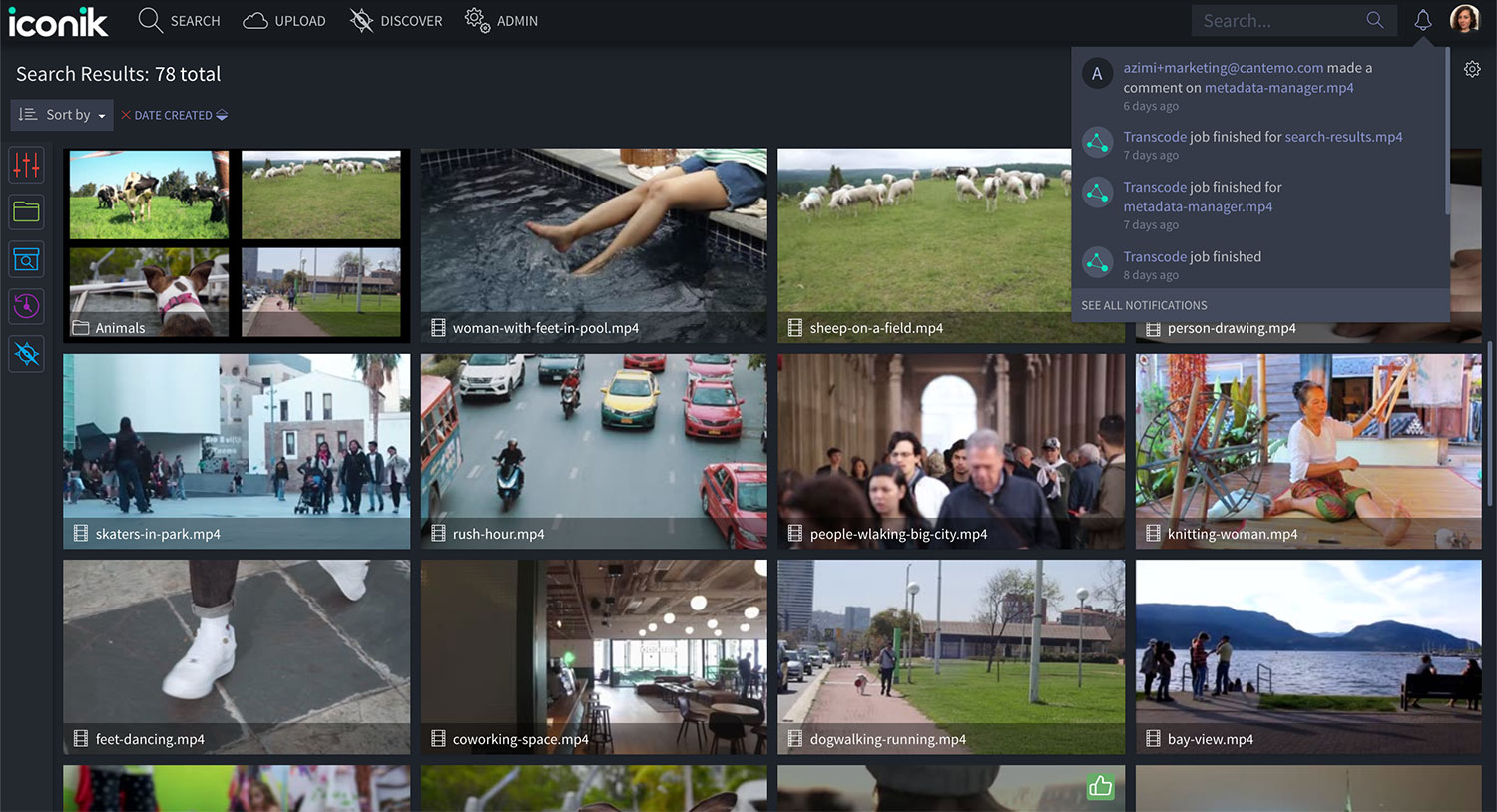Click the film icon on dogwalking-running.mp4

click(795, 739)
